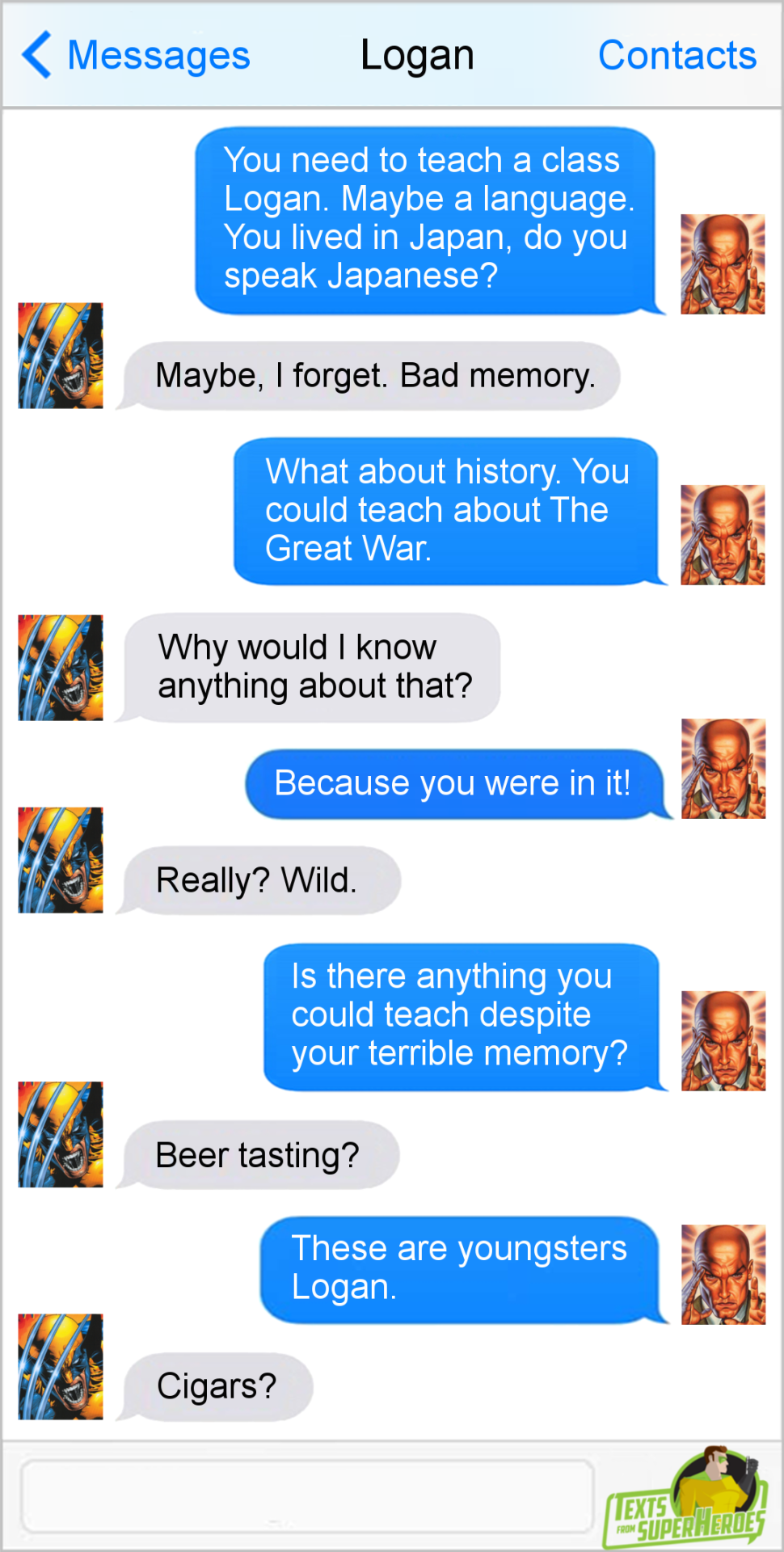
Task: Tap sender avatar beside 'speak Japanese?' message
Action: [x=723, y=264]
